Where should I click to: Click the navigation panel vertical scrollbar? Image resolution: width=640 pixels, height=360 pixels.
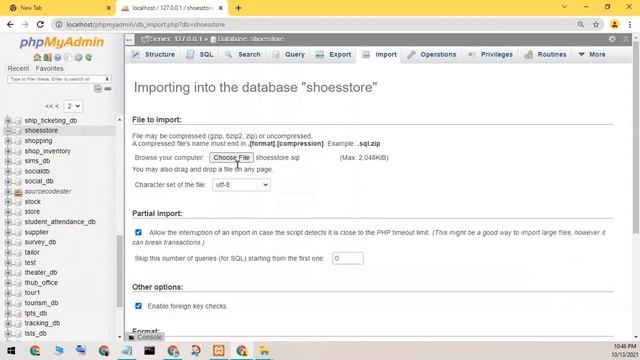120,271
